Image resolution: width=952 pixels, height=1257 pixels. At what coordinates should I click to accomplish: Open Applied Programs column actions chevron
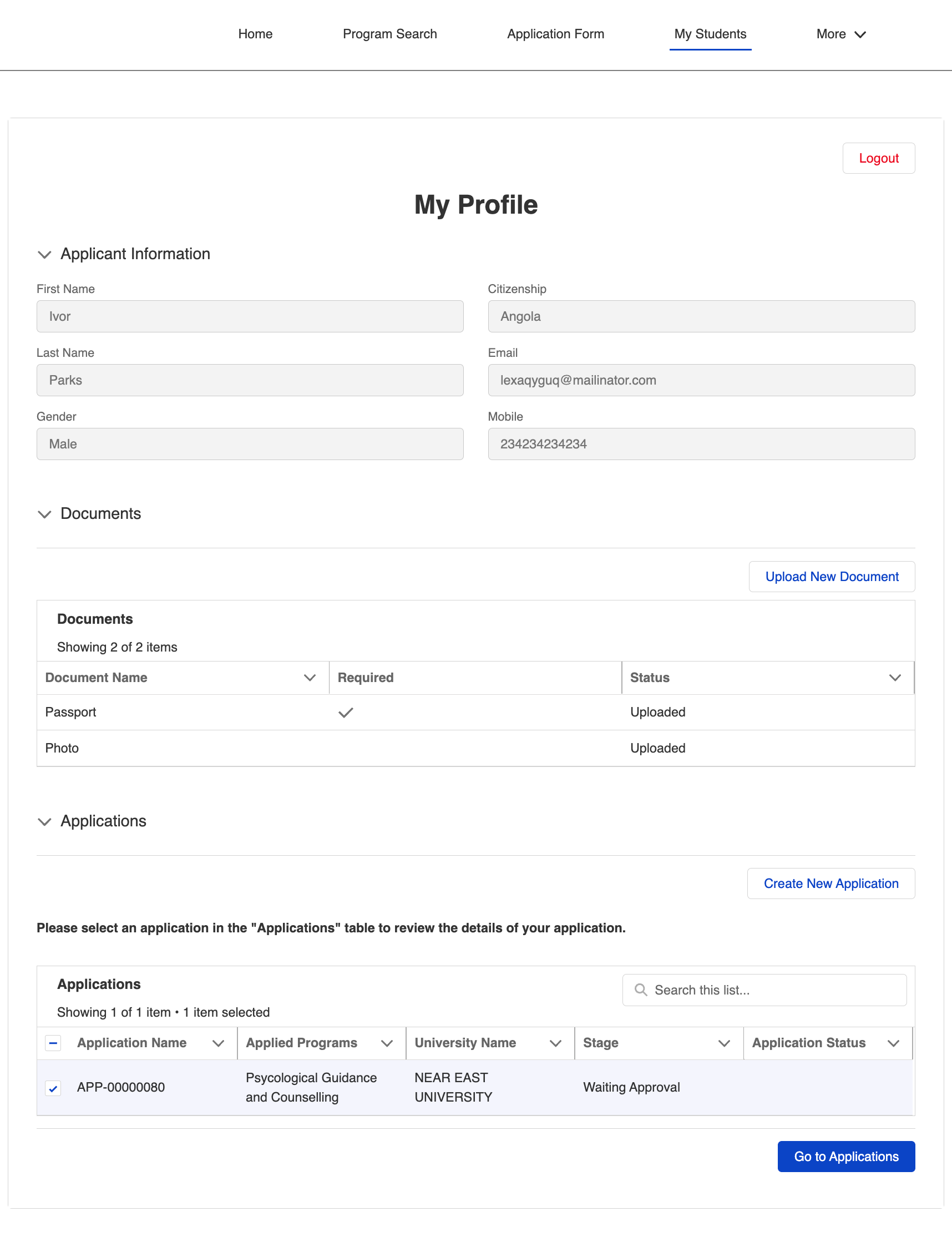387,1043
